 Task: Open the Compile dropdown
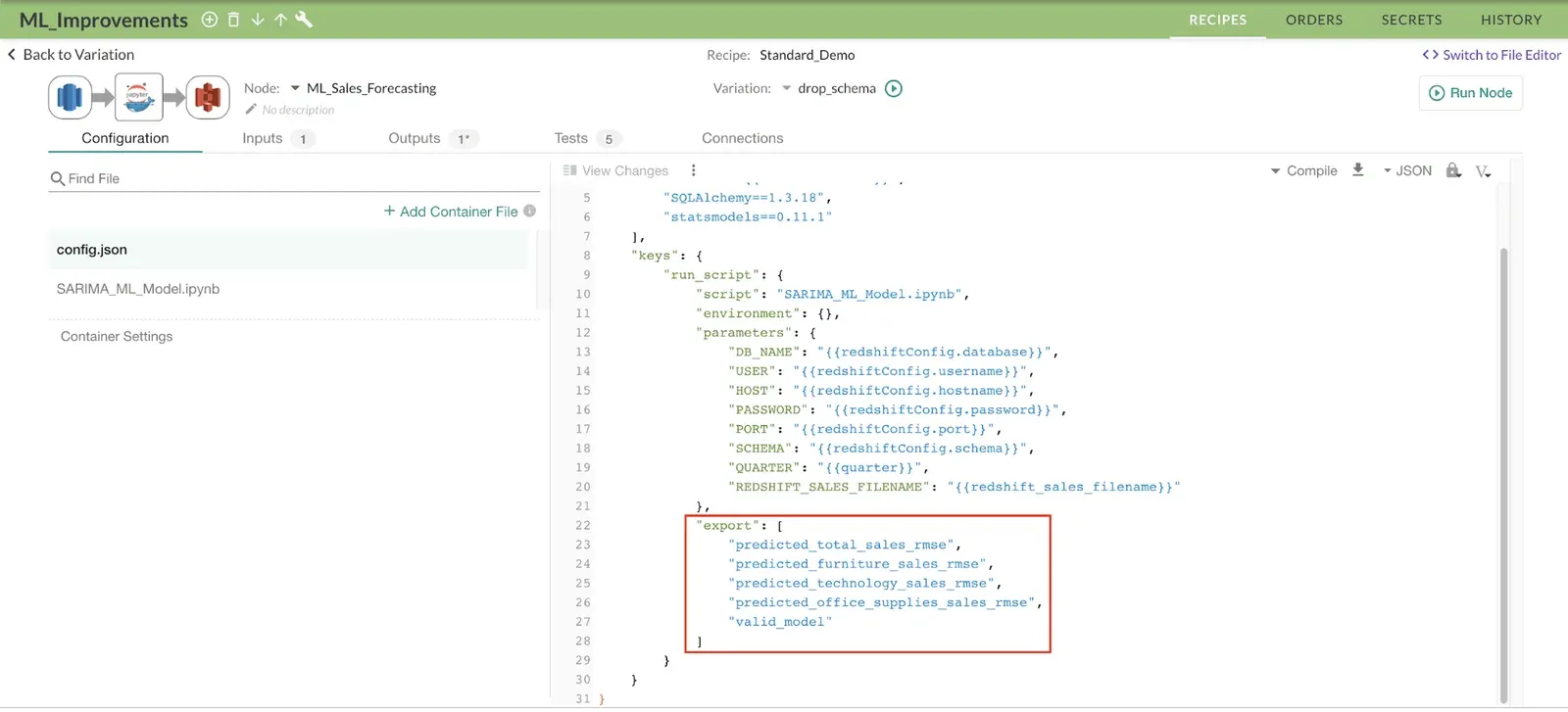coord(1303,170)
